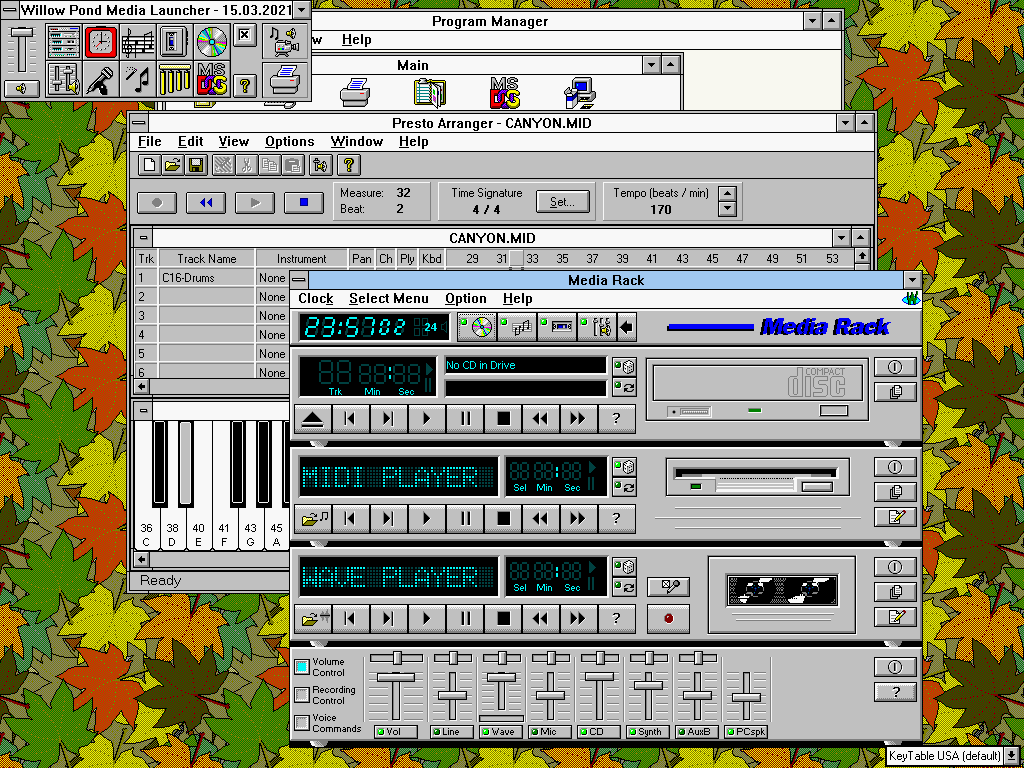Click the Set... time signature button
Image resolution: width=1024 pixels, height=768 pixels.
562,202
